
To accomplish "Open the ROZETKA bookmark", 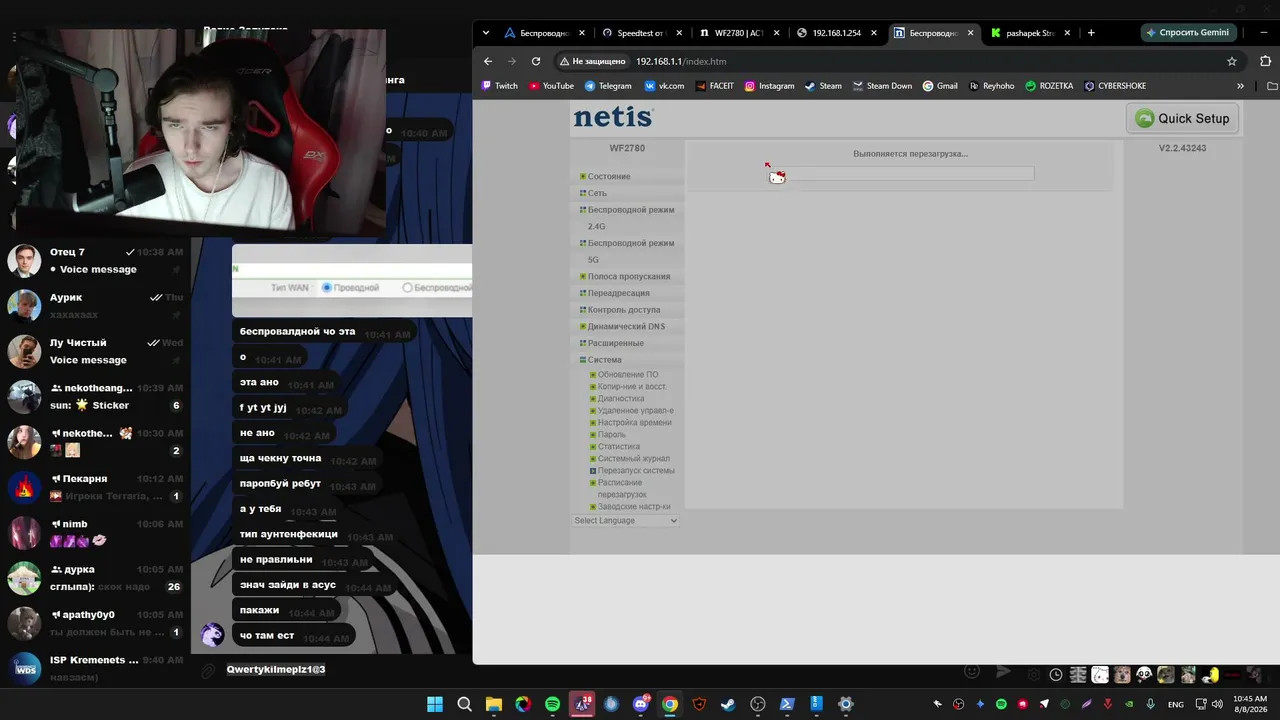I will (1049, 86).
